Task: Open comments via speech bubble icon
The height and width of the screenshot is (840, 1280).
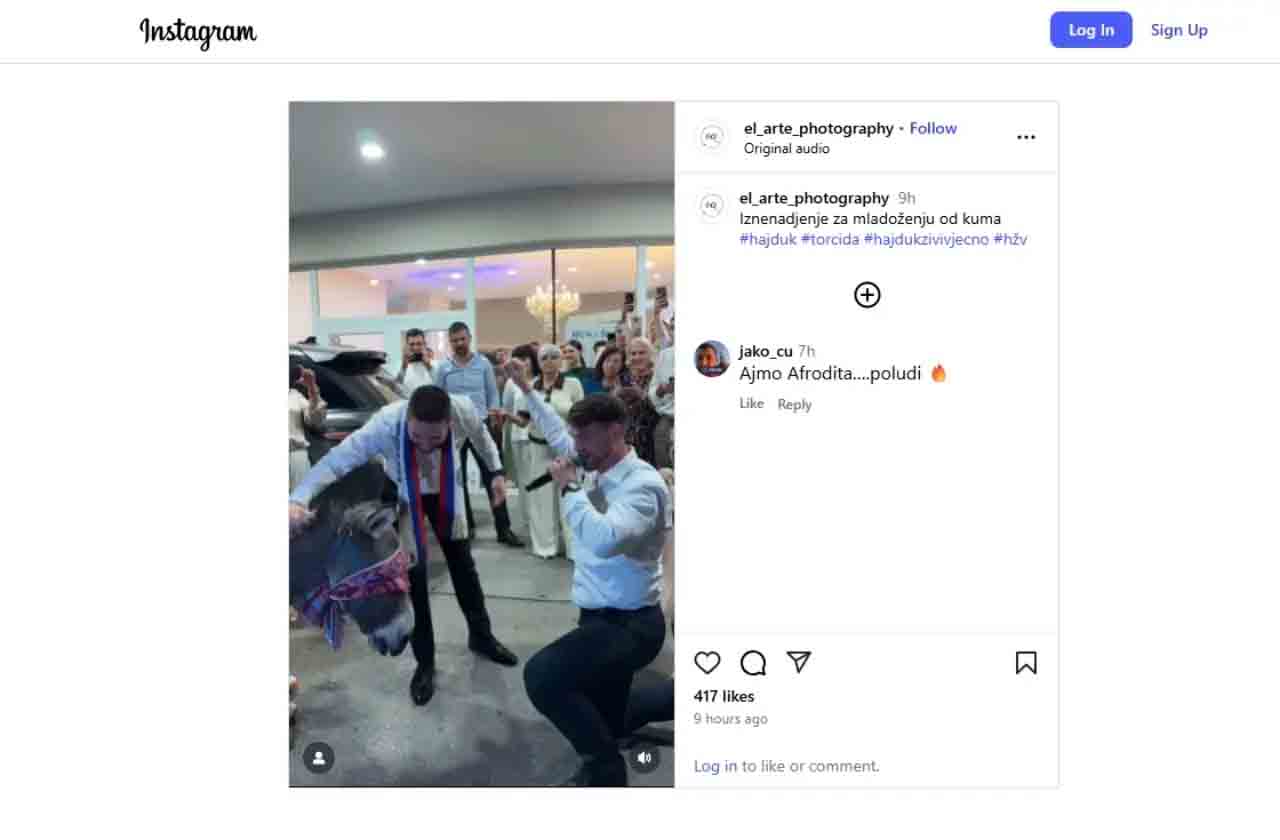Action: tap(753, 663)
